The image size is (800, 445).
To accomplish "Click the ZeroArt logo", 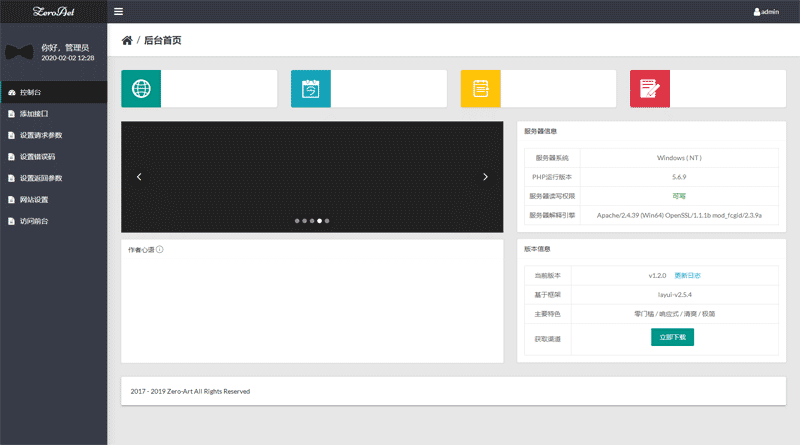I will [52, 12].
